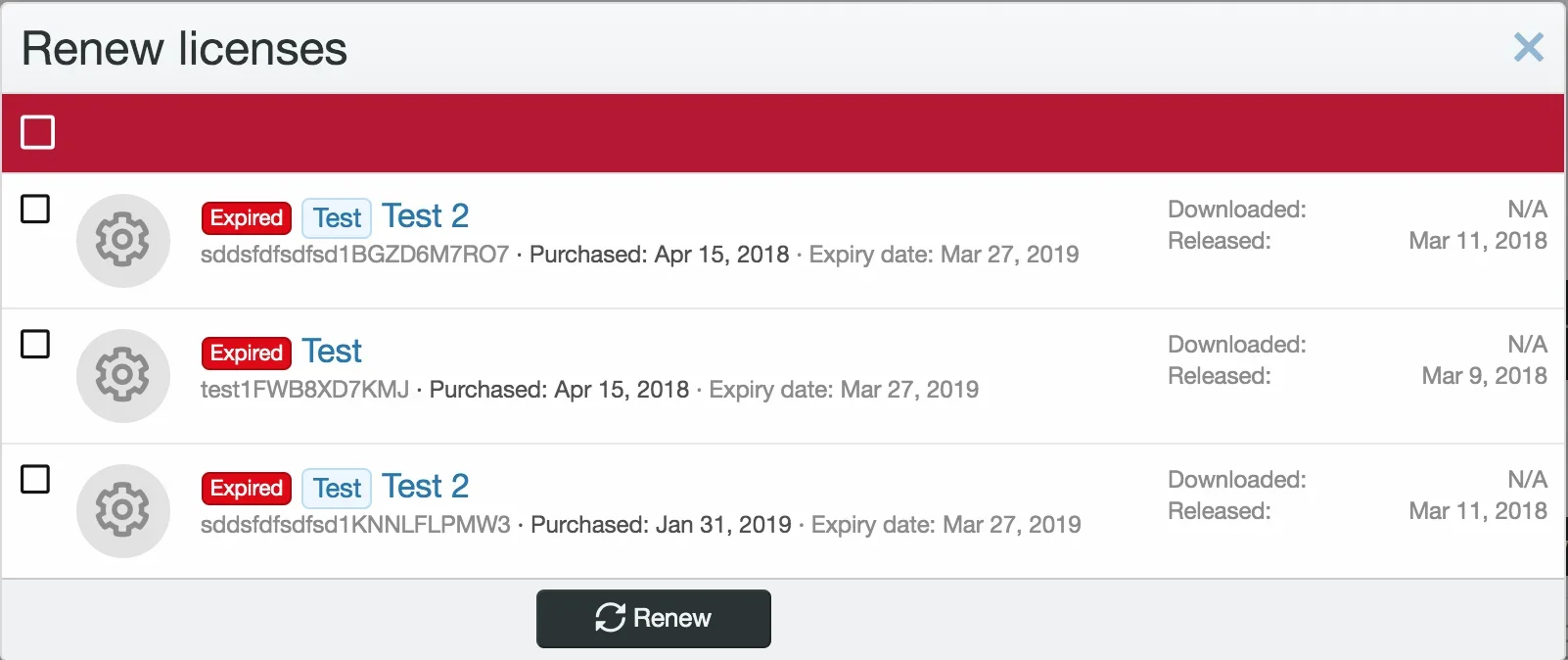The width and height of the screenshot is (1568, 660).
Task: Click the license key sddsfdfsdfsd1KNNLFLPMW3 text
Action: coord(355,525)
